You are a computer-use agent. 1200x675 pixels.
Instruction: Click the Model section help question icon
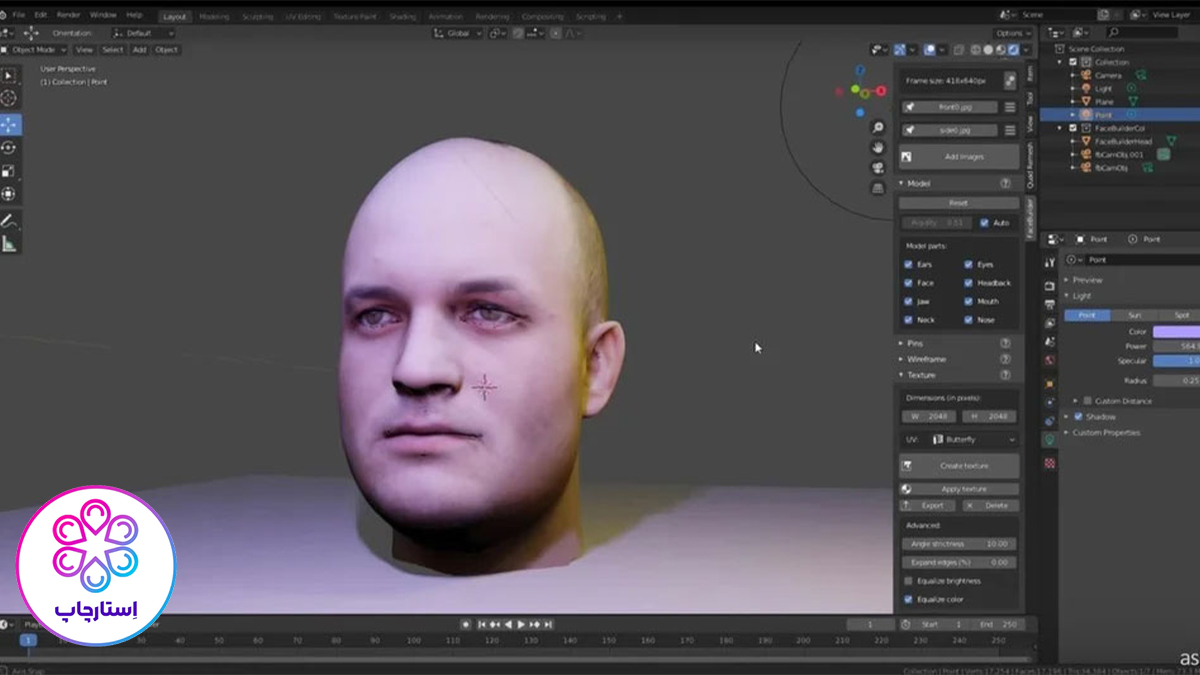[1005, 184]
